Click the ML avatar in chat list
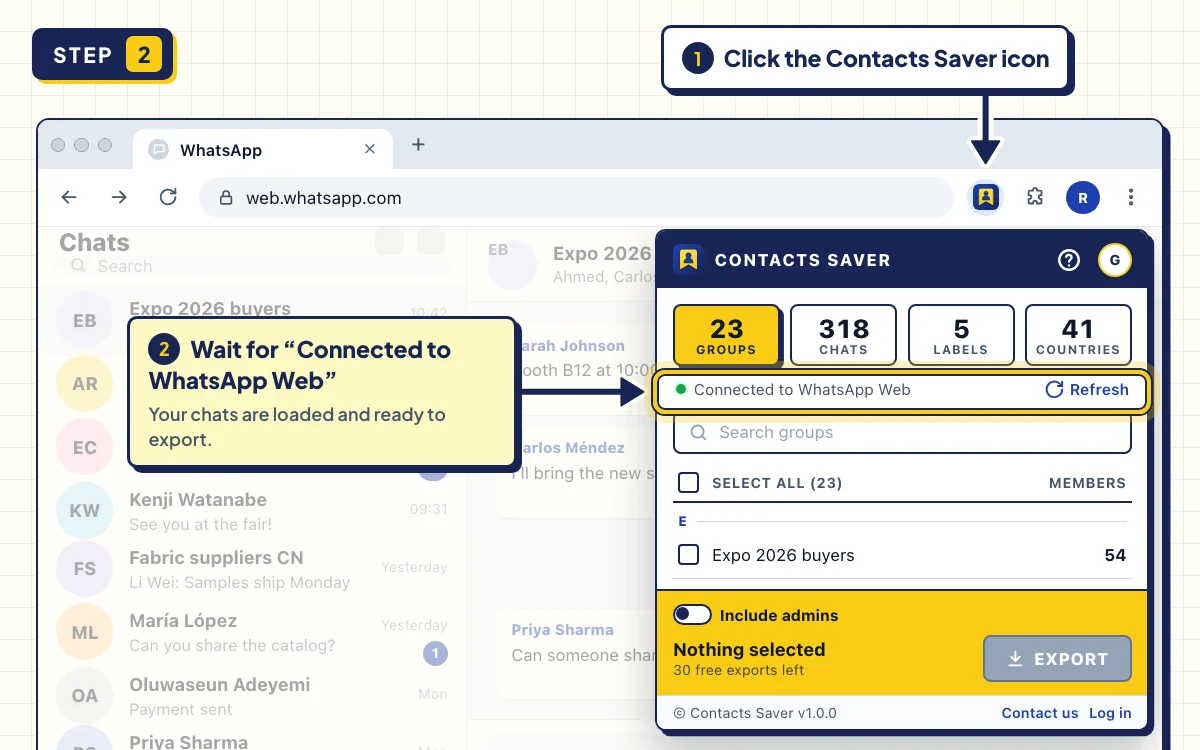Screen dimensions: 1200x750 (x=84, y=632)
